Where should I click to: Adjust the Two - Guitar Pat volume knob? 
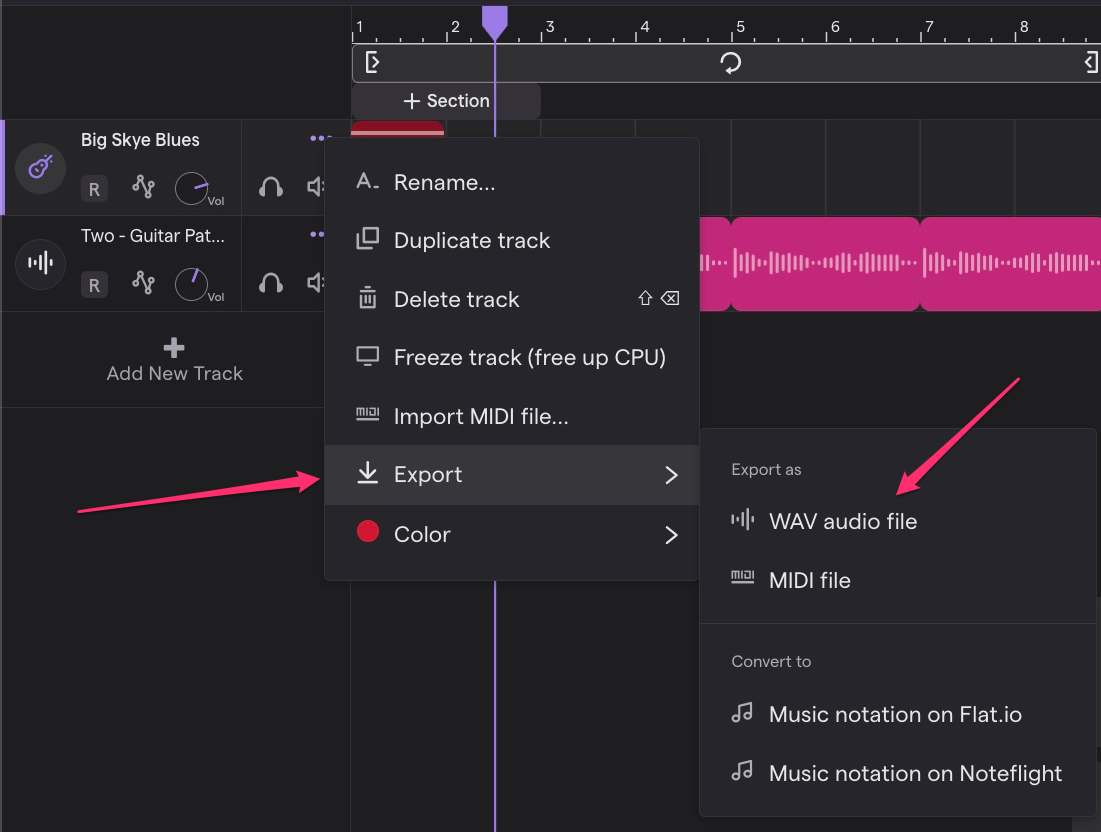tap(192, 284)
